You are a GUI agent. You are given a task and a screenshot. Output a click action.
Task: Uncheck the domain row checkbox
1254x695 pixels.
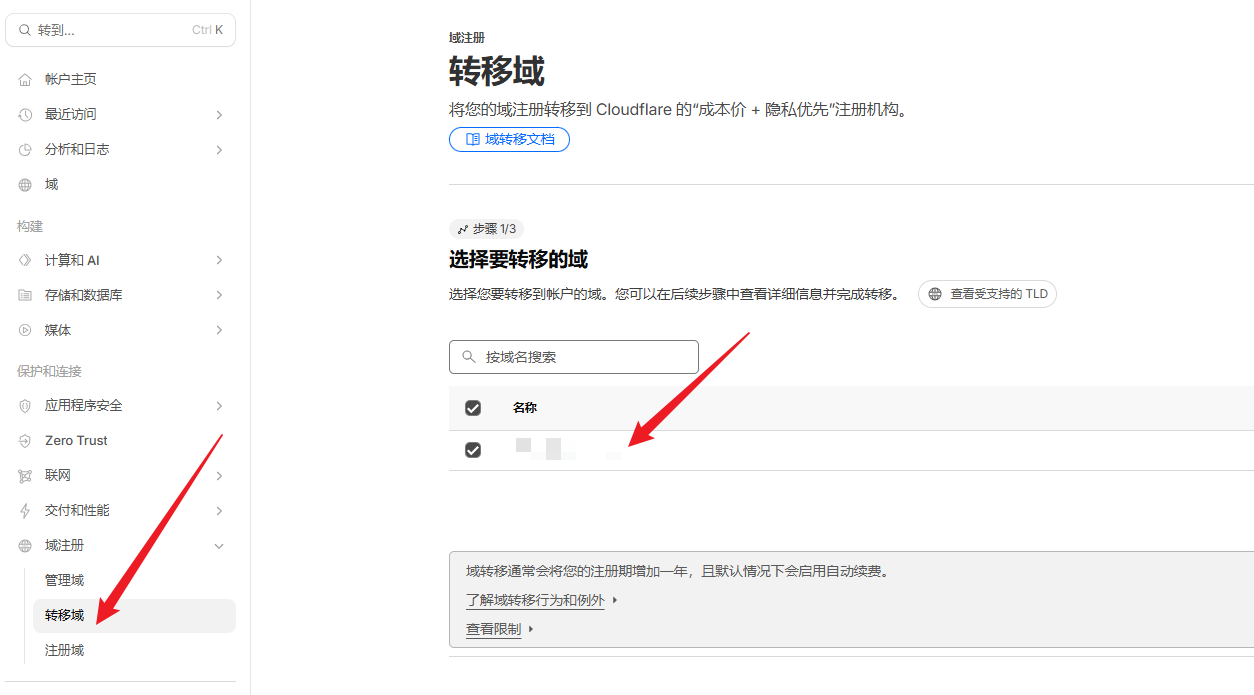point(473,450)
